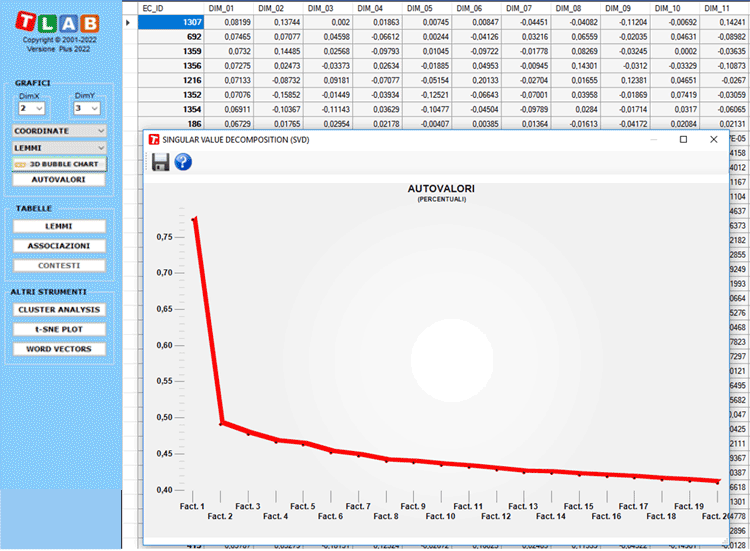
Task: Click cell value -0,11143
Action: tap(328, 110)
